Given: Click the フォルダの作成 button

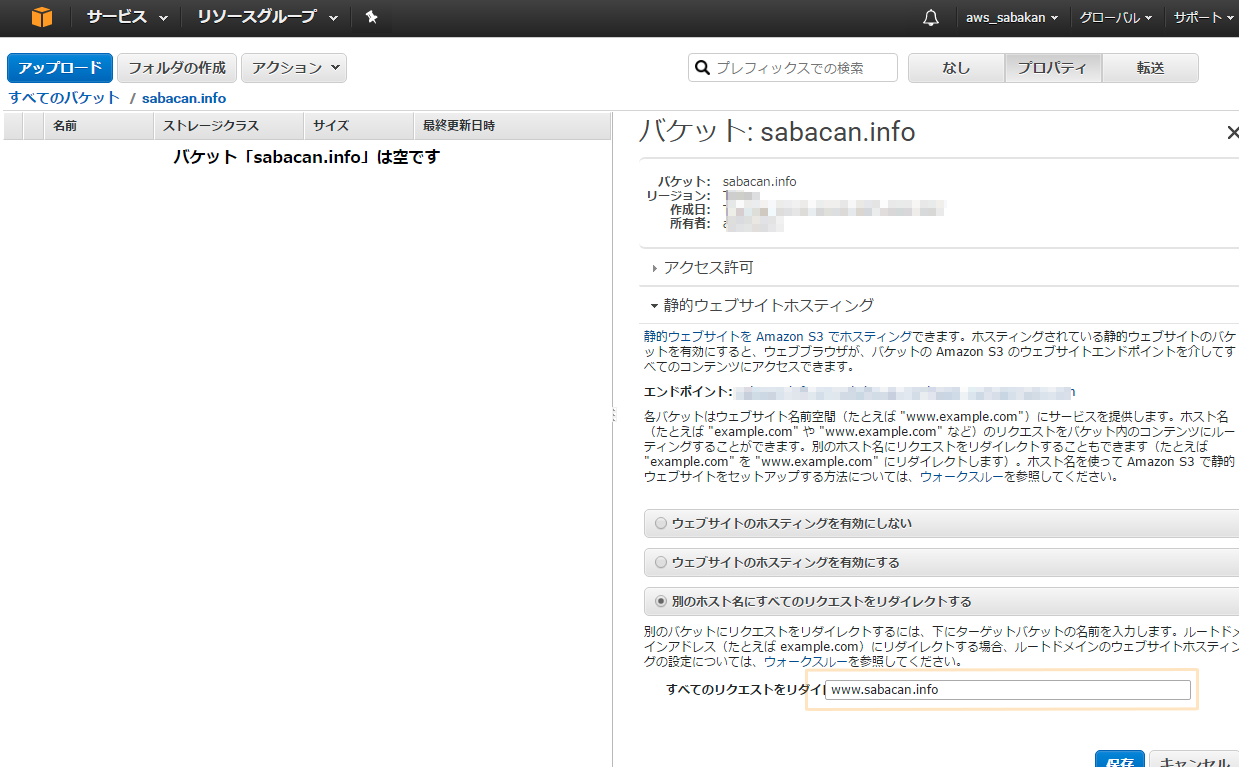Looking at the screenshot, I should pyautogui.click(x=177, y=68).
